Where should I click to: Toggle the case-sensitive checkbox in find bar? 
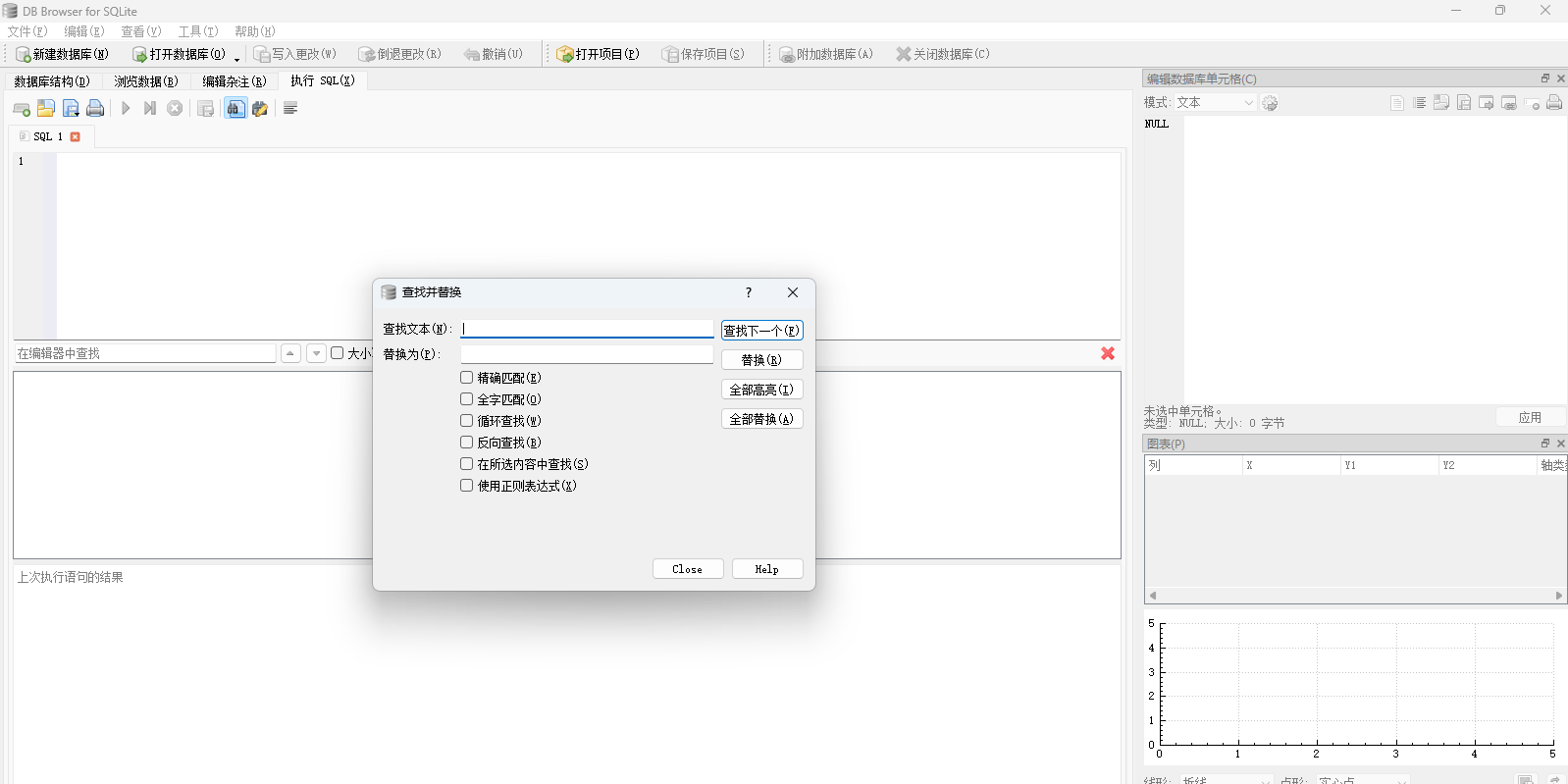pos(338,353)
